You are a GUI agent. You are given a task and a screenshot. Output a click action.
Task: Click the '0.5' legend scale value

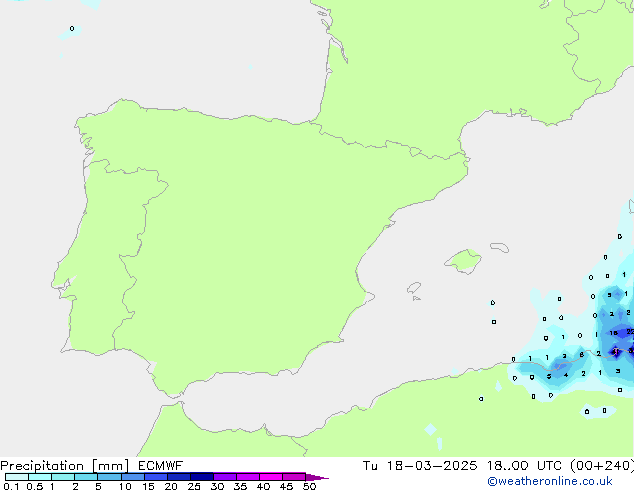[x=34, y=486]
